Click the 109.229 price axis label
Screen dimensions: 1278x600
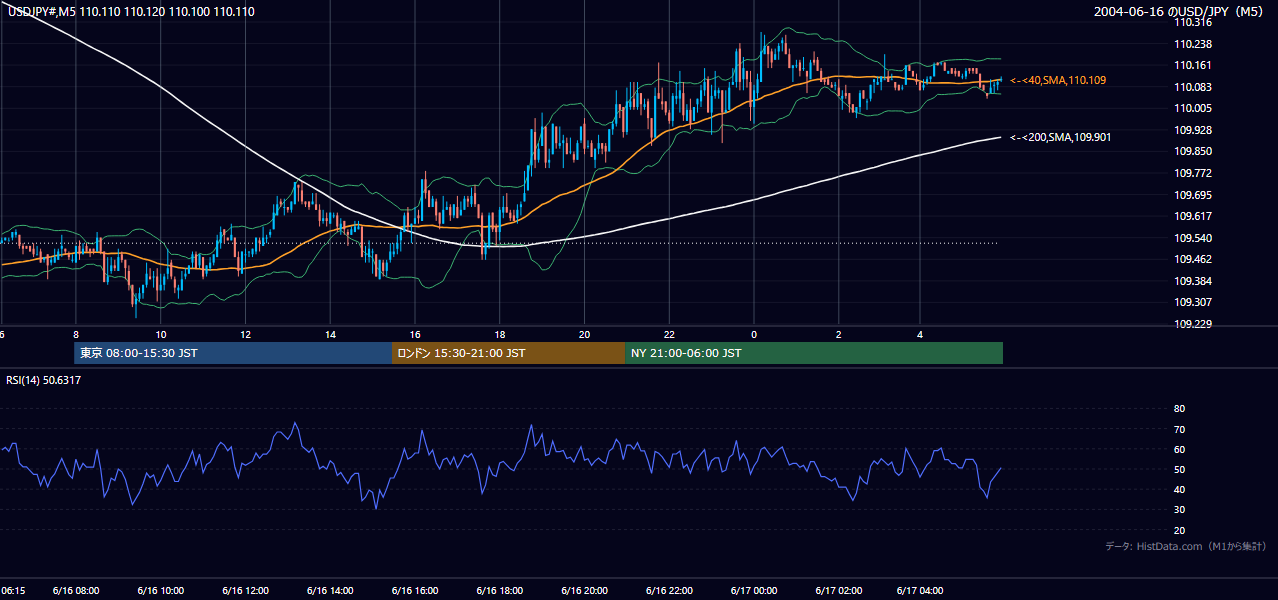1193,324
